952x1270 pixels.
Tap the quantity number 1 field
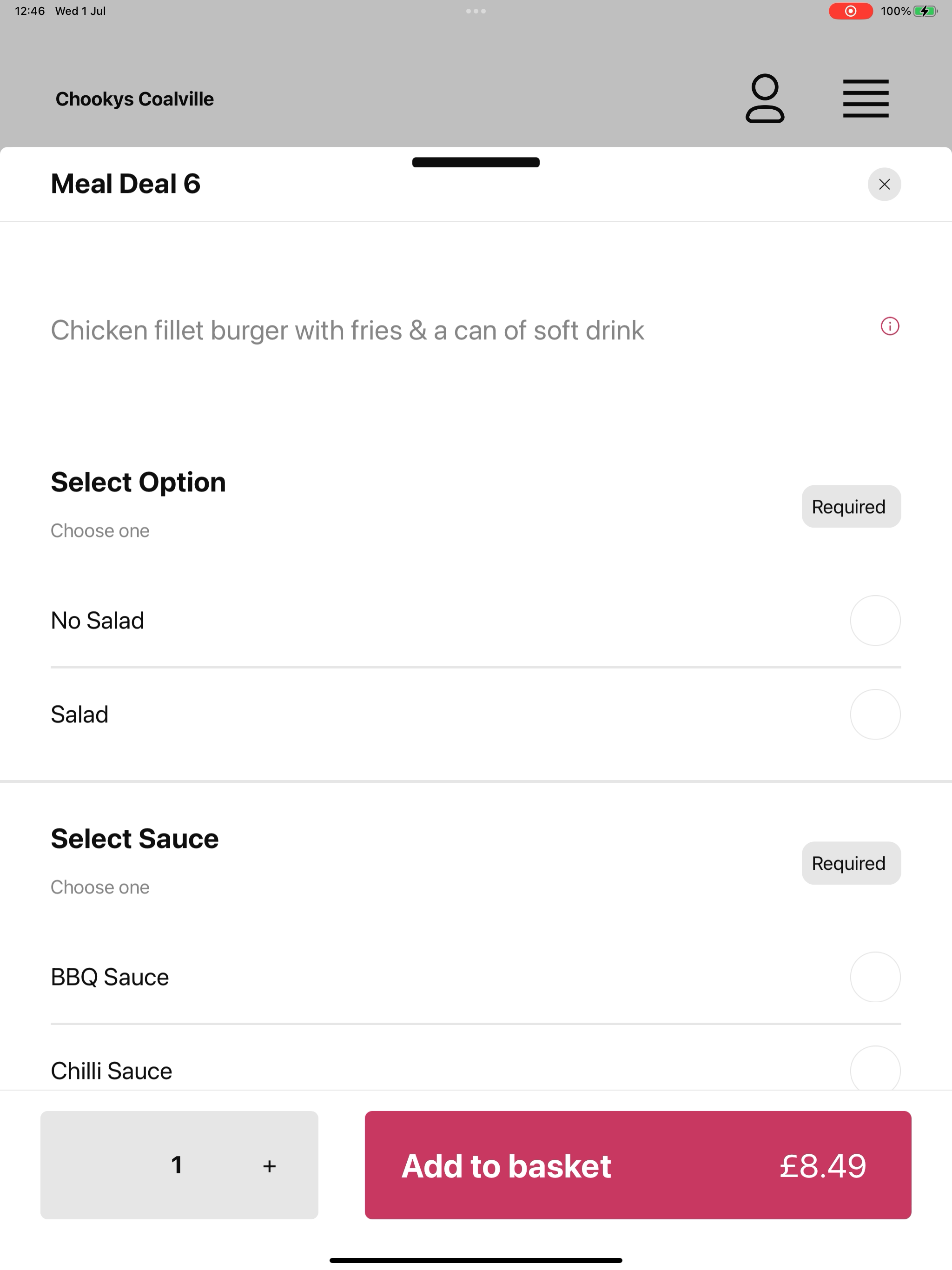[x=177, y=1165]
